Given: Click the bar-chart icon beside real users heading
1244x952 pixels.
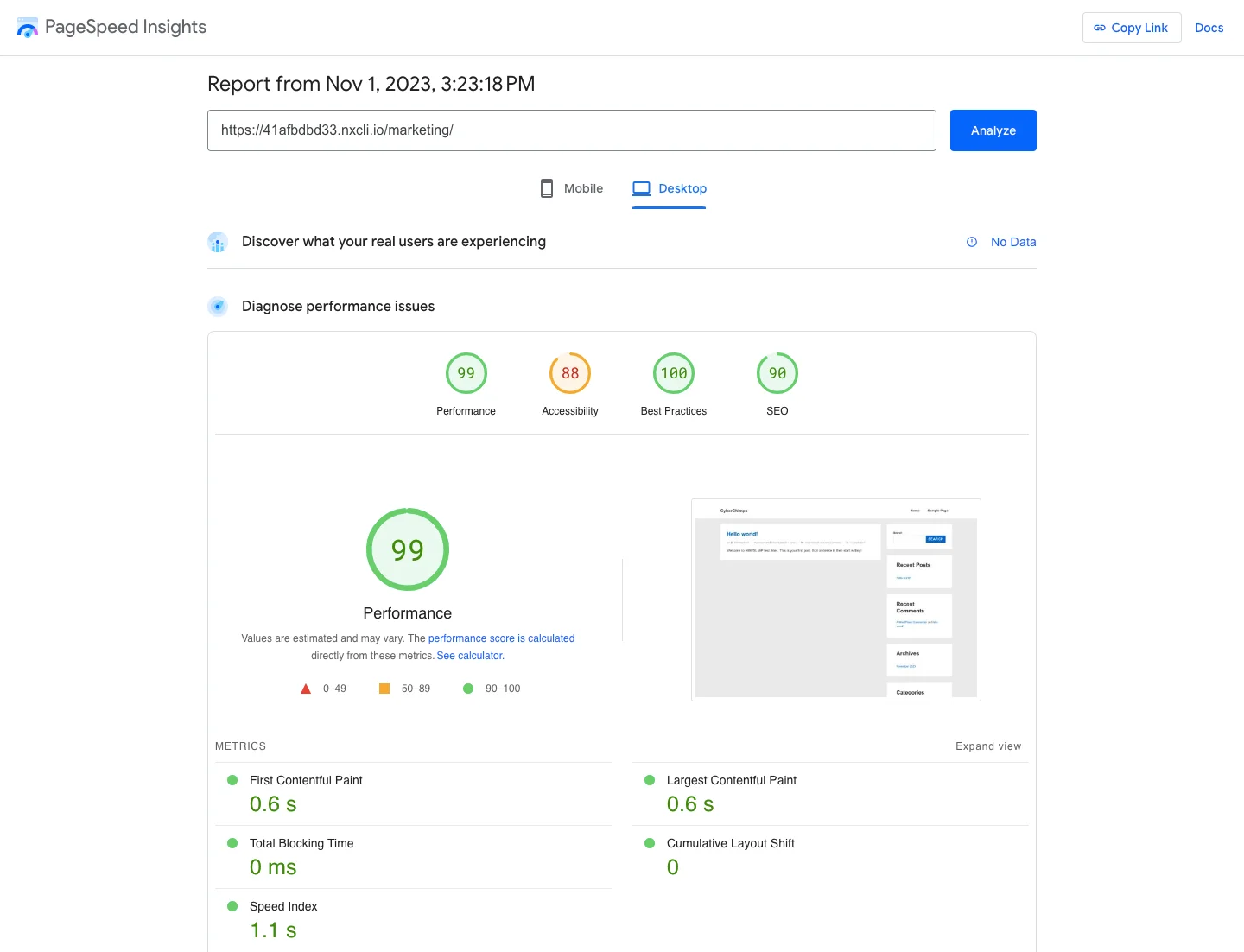Looking at the screenshot, I should [x=217, y=242].
